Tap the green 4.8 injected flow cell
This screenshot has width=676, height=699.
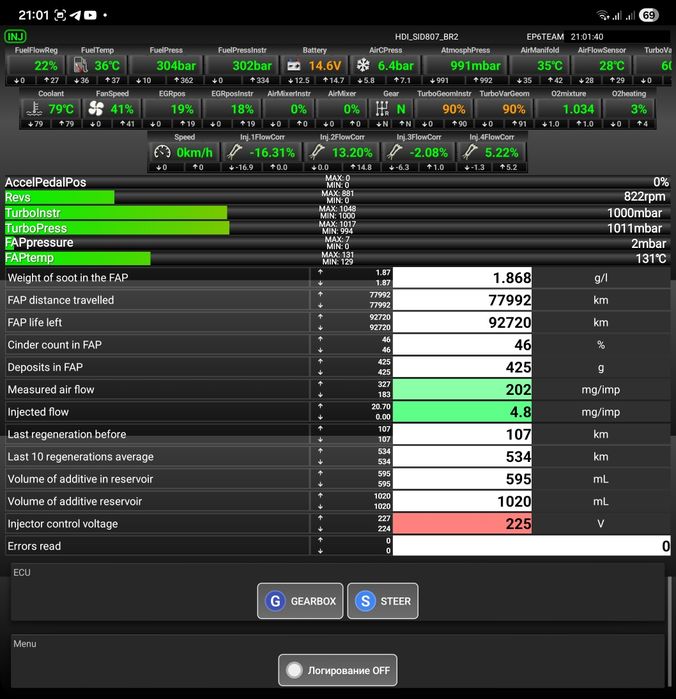click(x=462, y=412)
